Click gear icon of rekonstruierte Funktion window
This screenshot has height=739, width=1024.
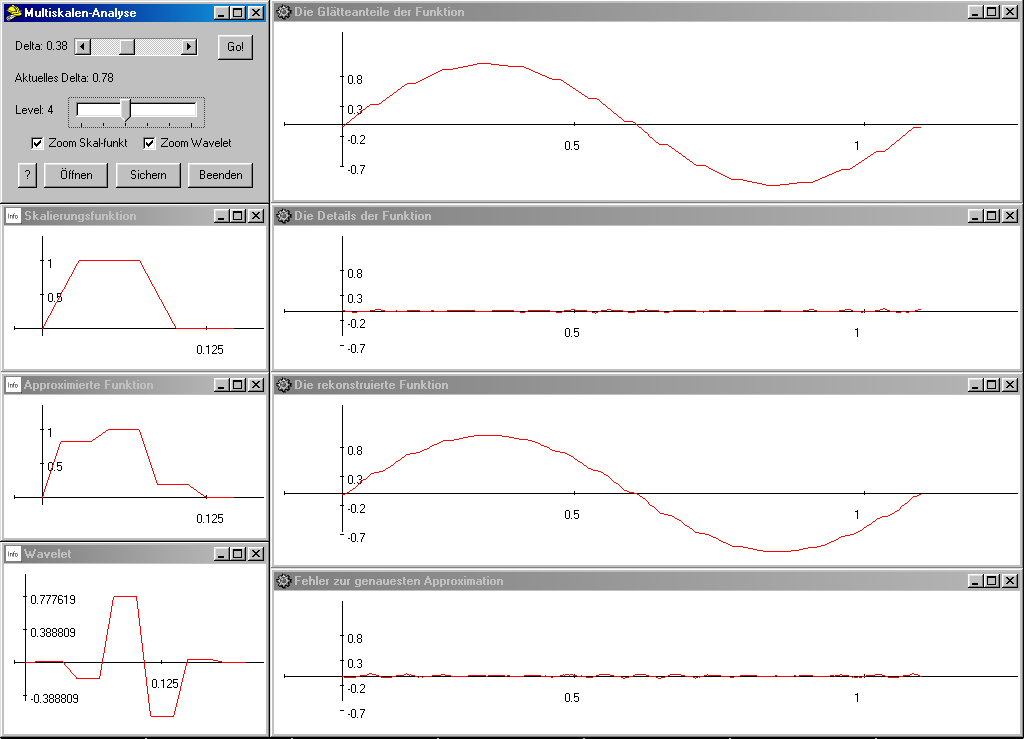tap(283, 385)
